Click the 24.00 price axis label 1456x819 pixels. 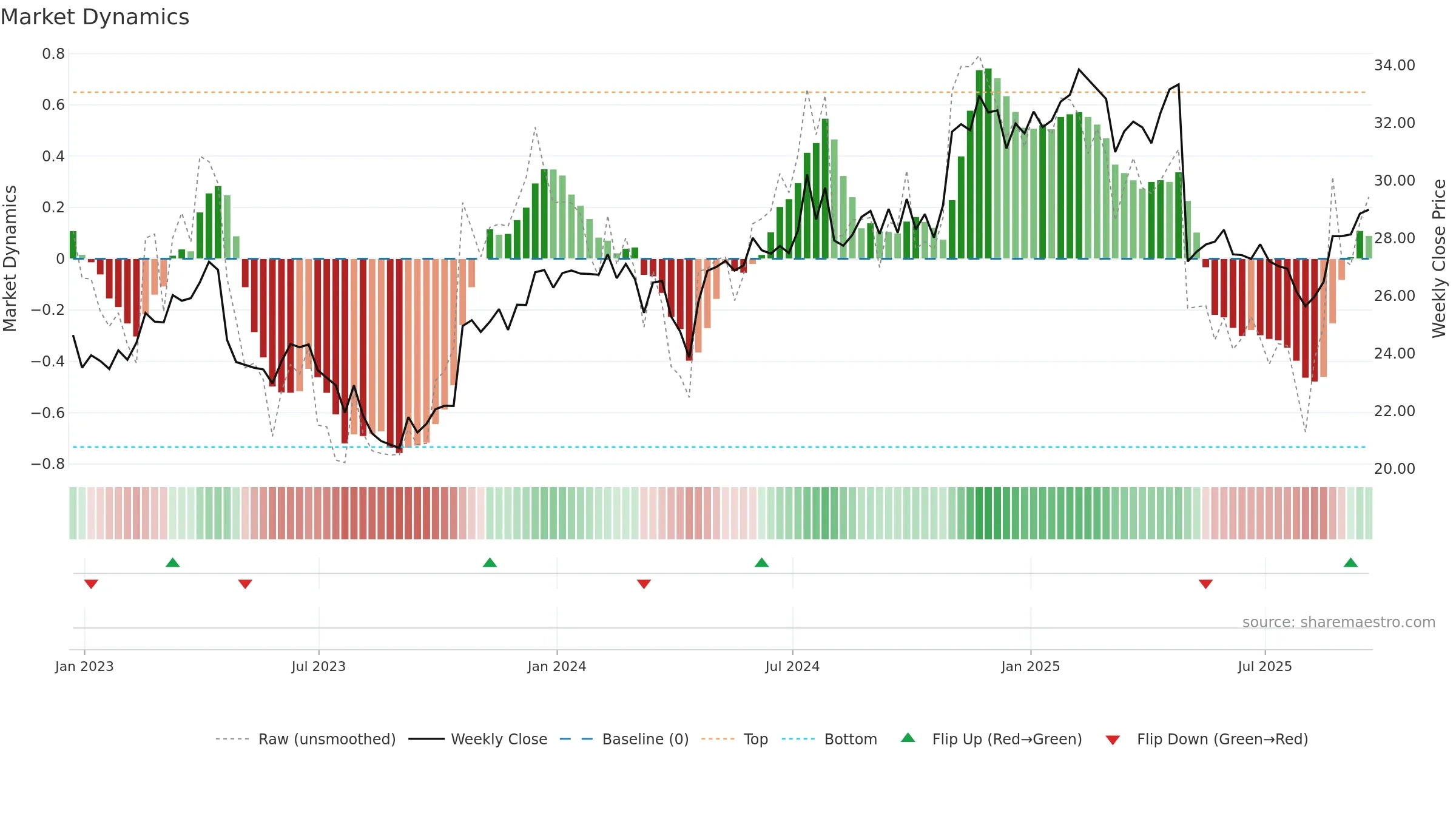(x=1395, y=354)
